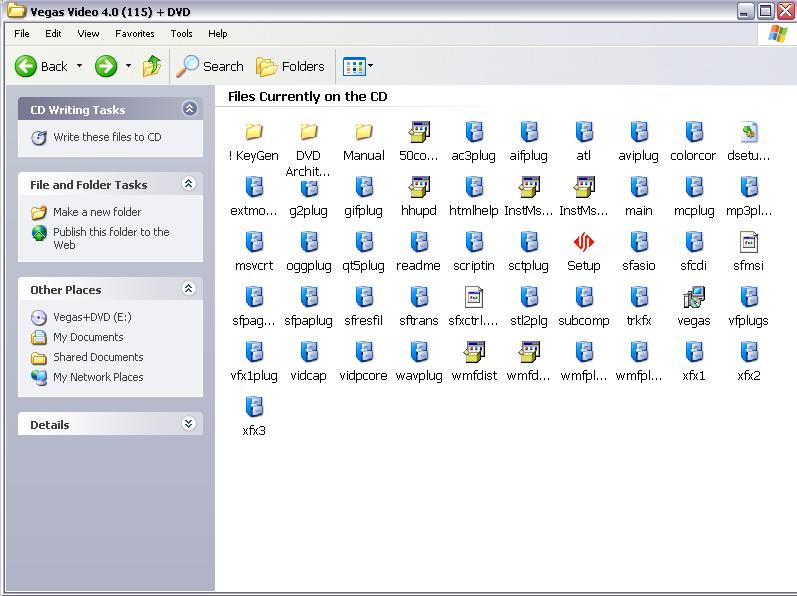This screenshot has height=596, width=797.
Task: Open the Back button history dropdown arrow
Action: [80, 66]
